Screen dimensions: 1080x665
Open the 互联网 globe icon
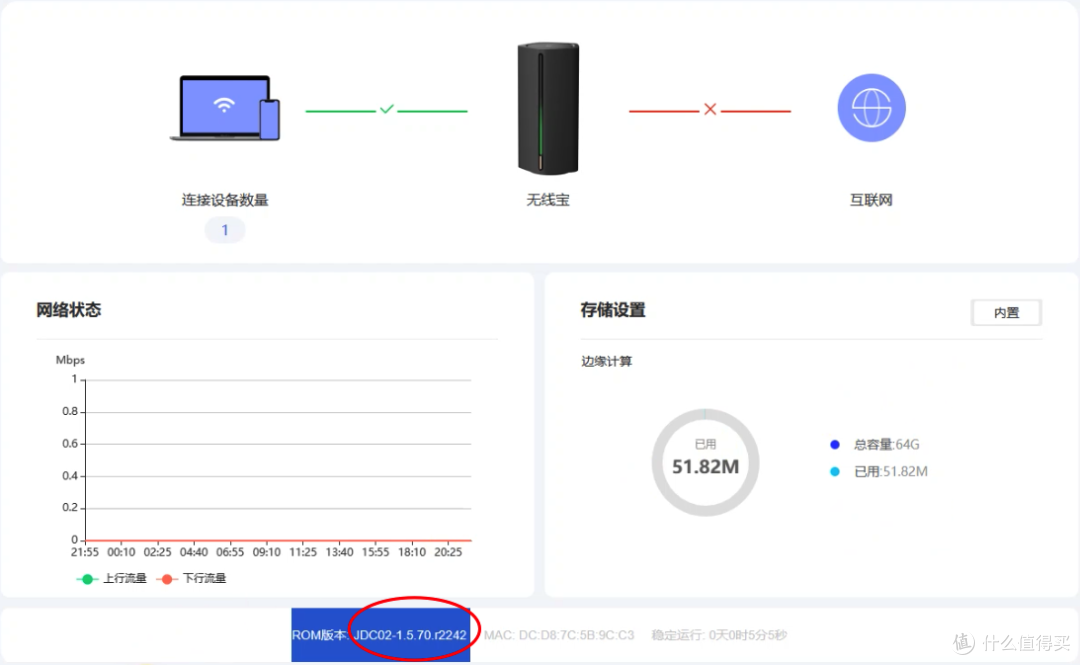click(869, 107)
